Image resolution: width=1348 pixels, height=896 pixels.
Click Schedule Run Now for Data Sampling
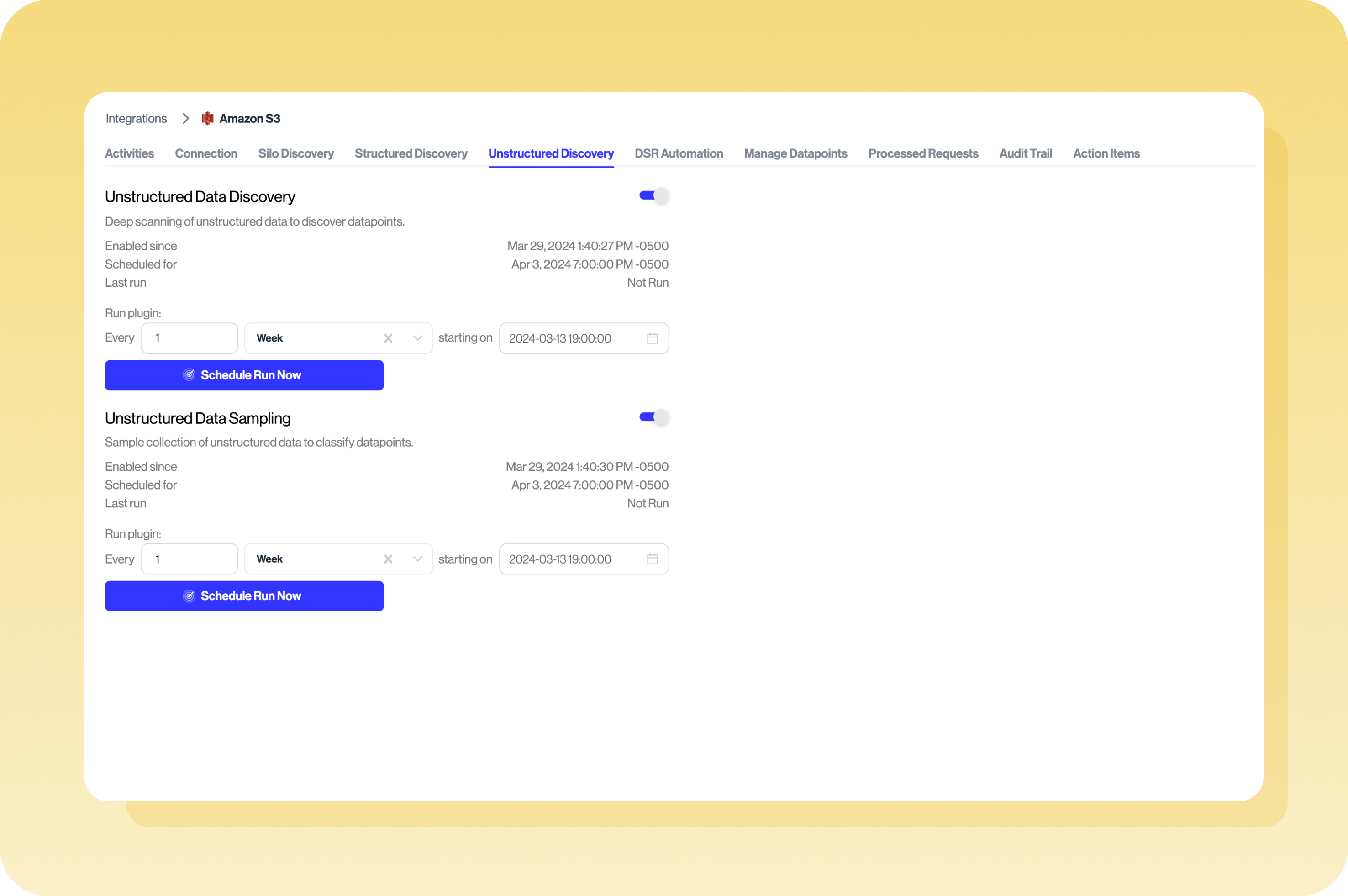point(244,596)
